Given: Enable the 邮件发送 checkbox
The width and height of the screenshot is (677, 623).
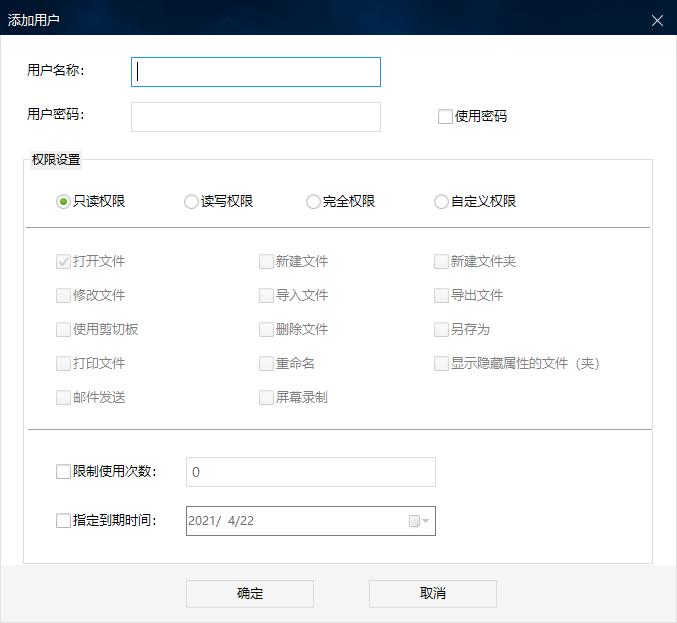Looking at the screenshot, I should [63, 398].
